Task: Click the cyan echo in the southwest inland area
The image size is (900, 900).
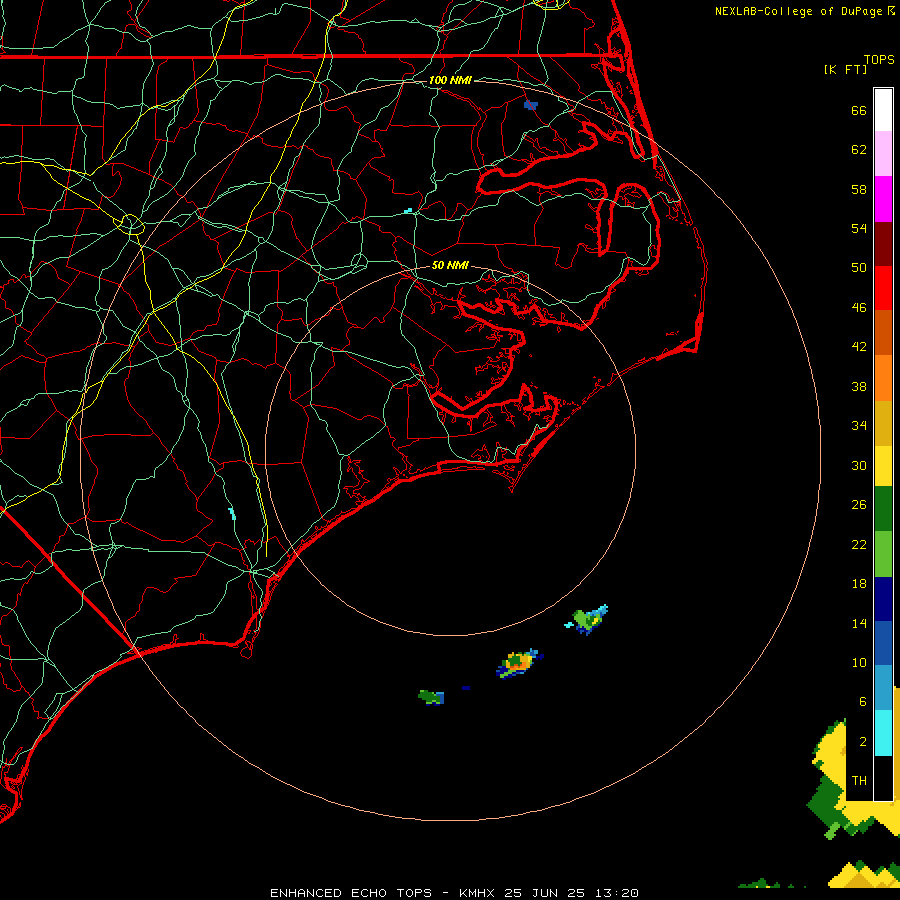Action: coord(232,513)
